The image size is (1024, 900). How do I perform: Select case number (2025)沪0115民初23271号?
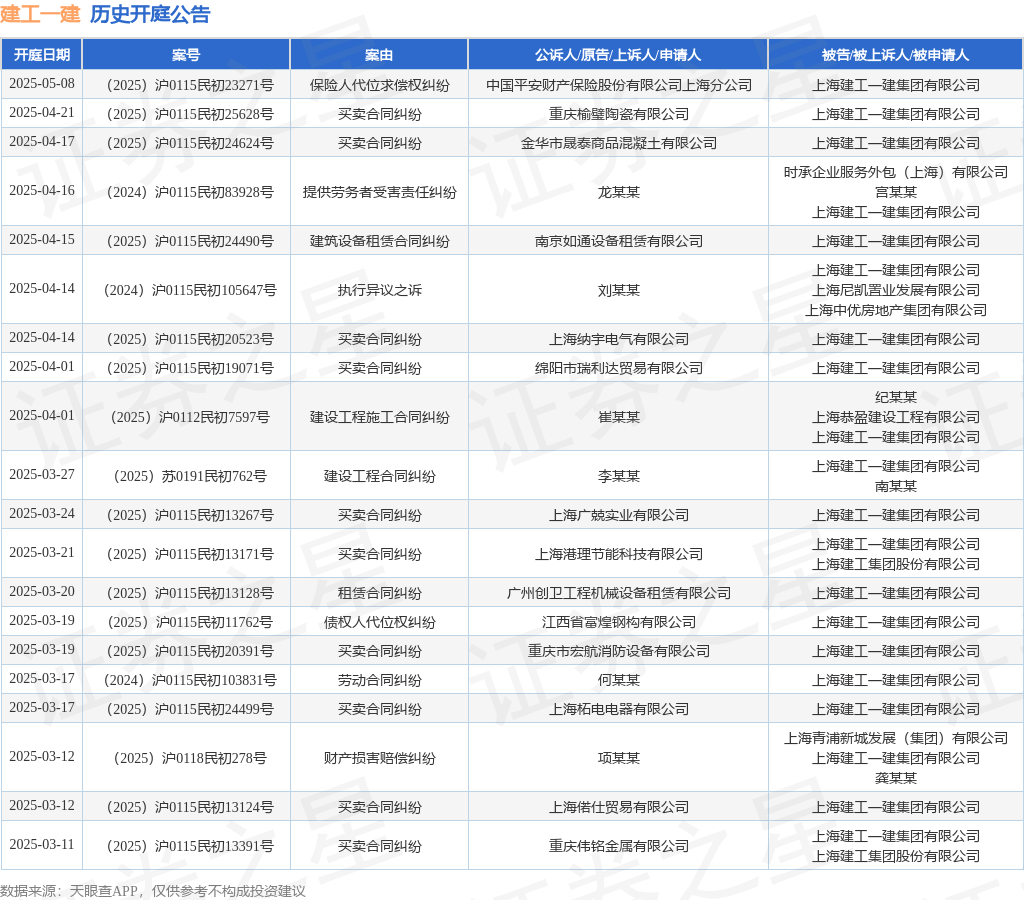tap(186, 85)
